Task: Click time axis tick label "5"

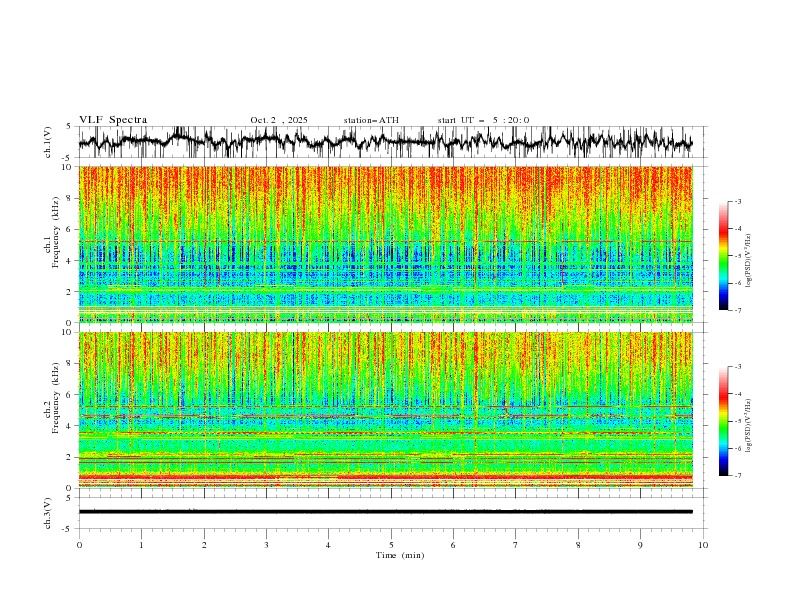Action: (391, 545)
